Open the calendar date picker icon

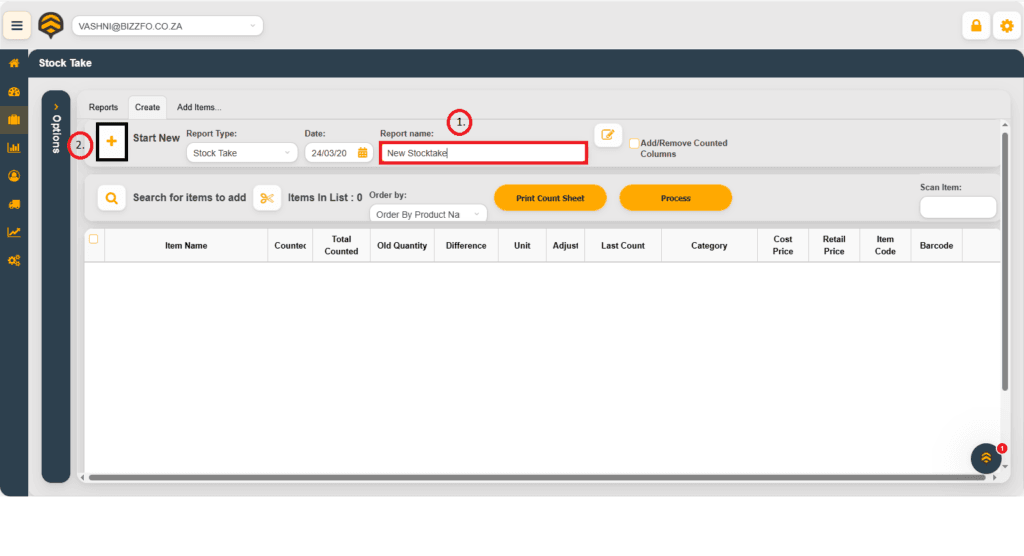pos(363,153)
